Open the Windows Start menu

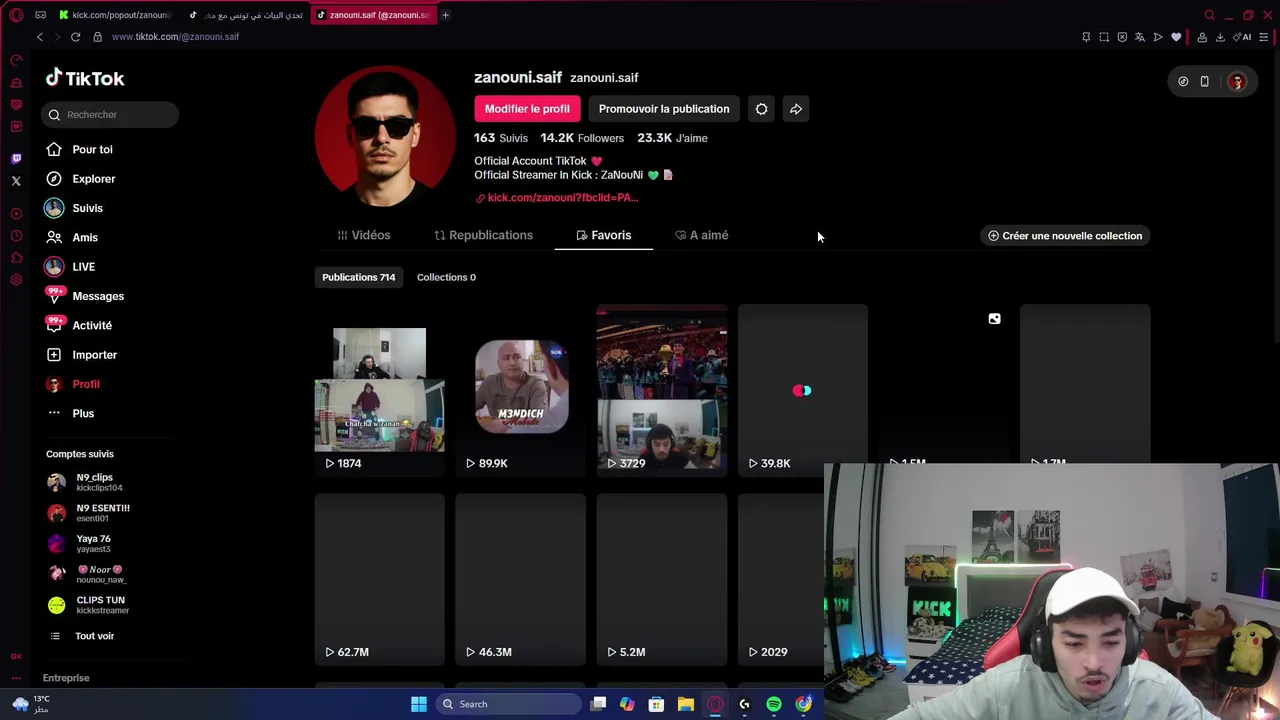pos(419,704)
